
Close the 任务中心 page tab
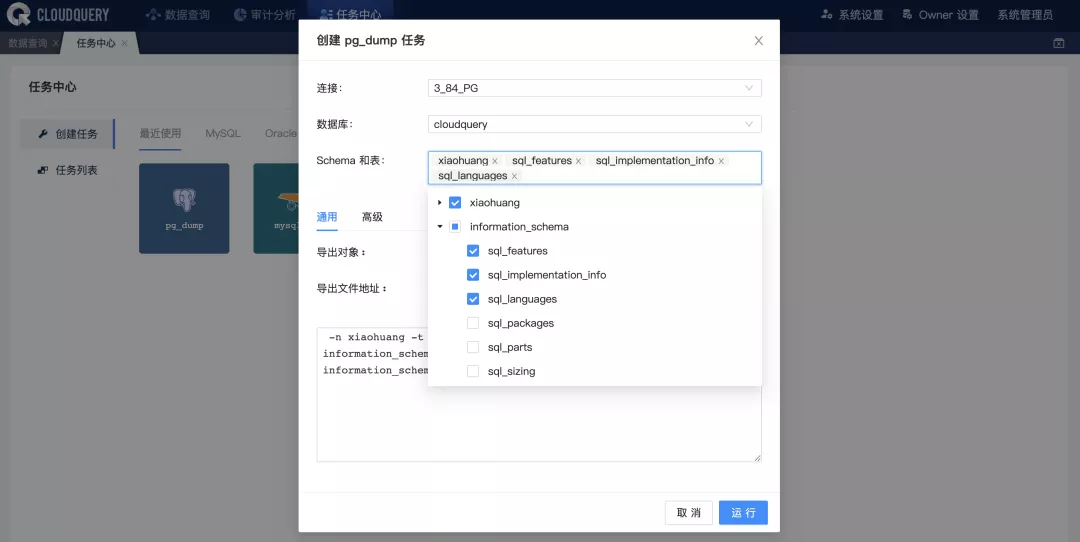(x=124, y=43)
